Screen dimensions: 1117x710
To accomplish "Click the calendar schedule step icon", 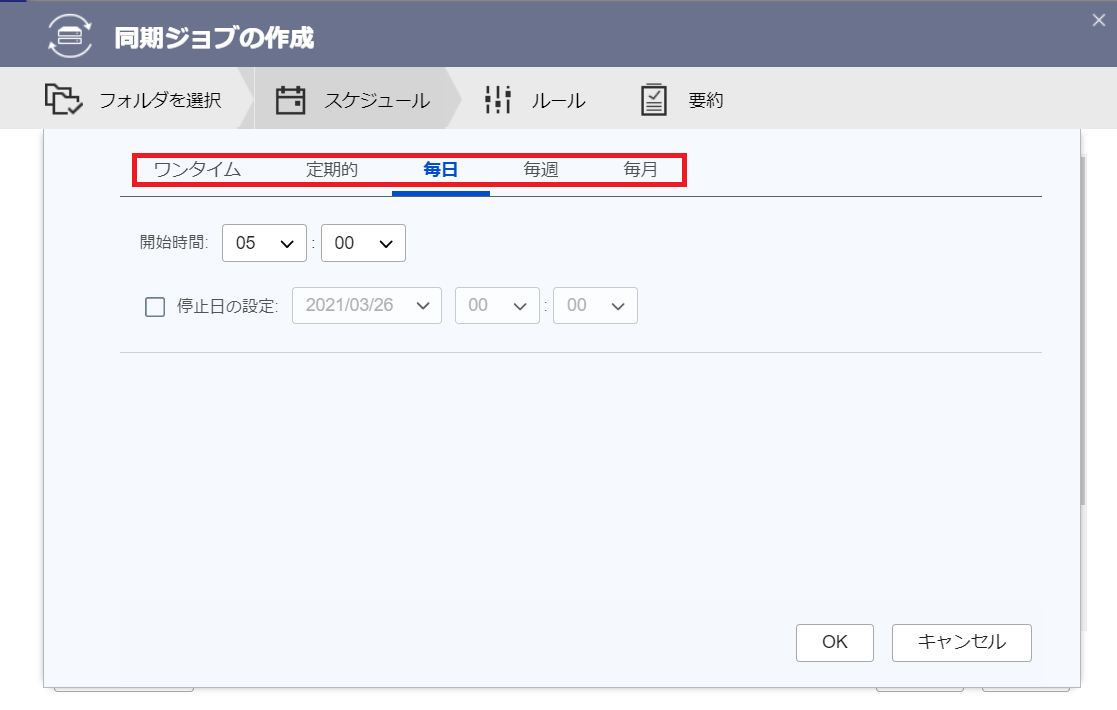I will pyautogui.click(x=291, y=100).
